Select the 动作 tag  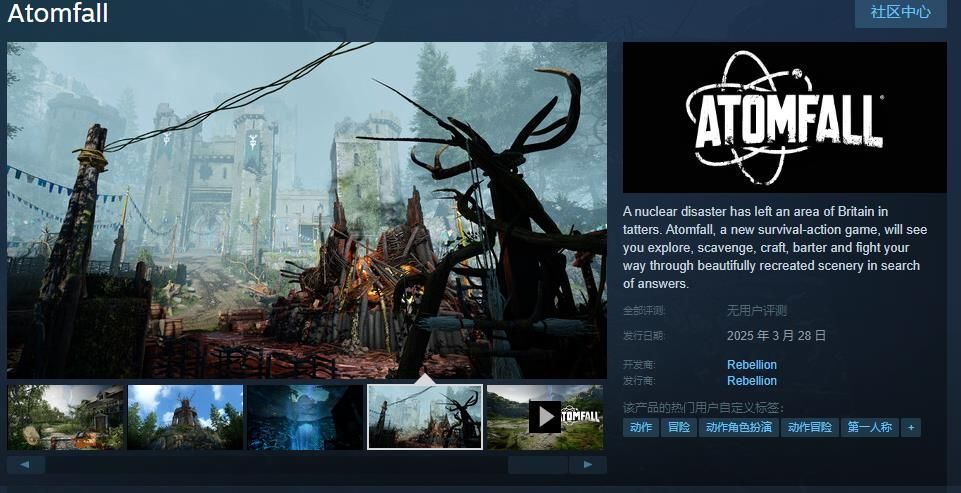pyautogui.click(x=640, y=428)
